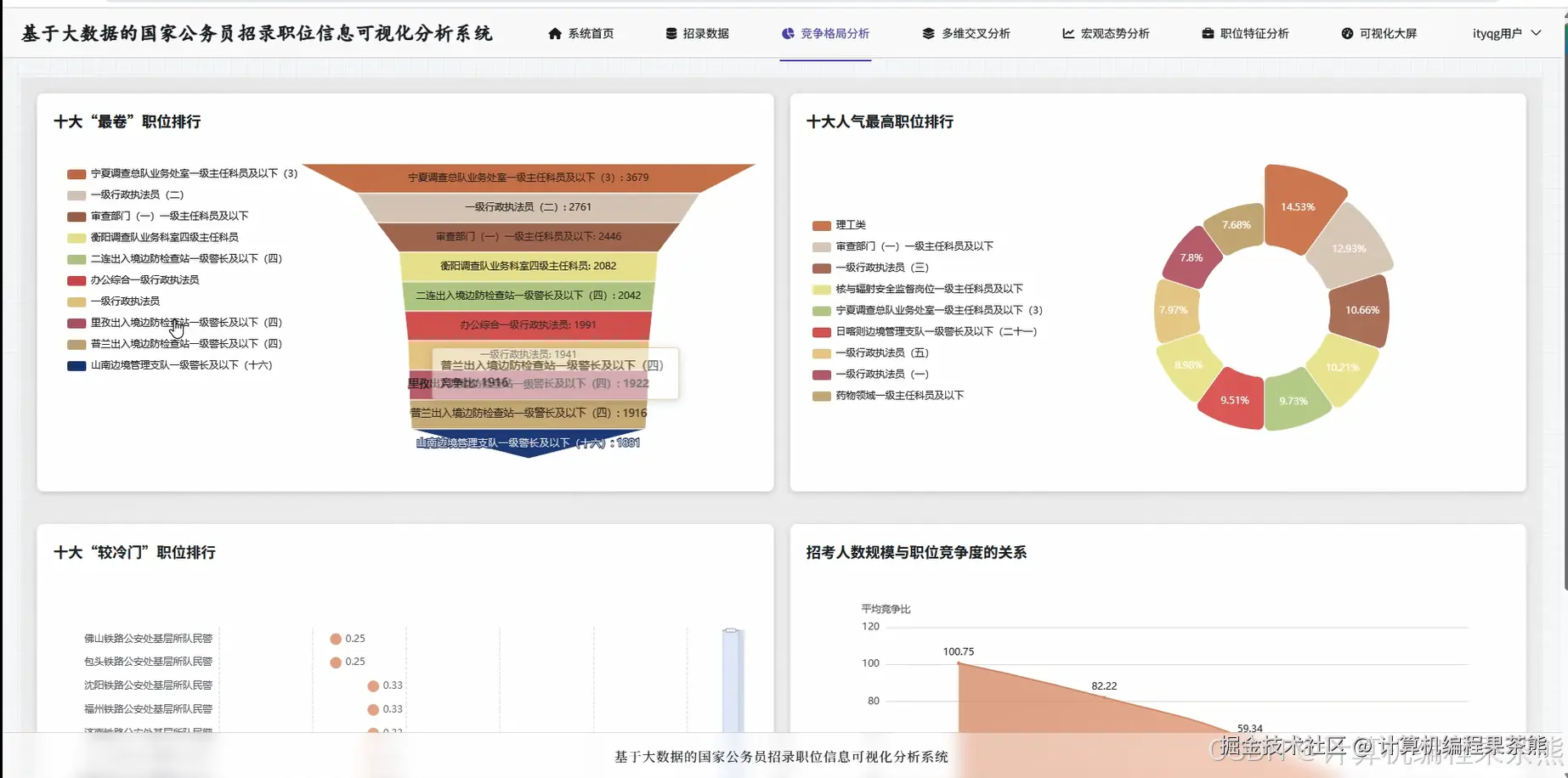Viewport: 1568px width, 778px height.
Task: Click the briefcase icon beside 职位特征分析
Action: coord(1207,34)
